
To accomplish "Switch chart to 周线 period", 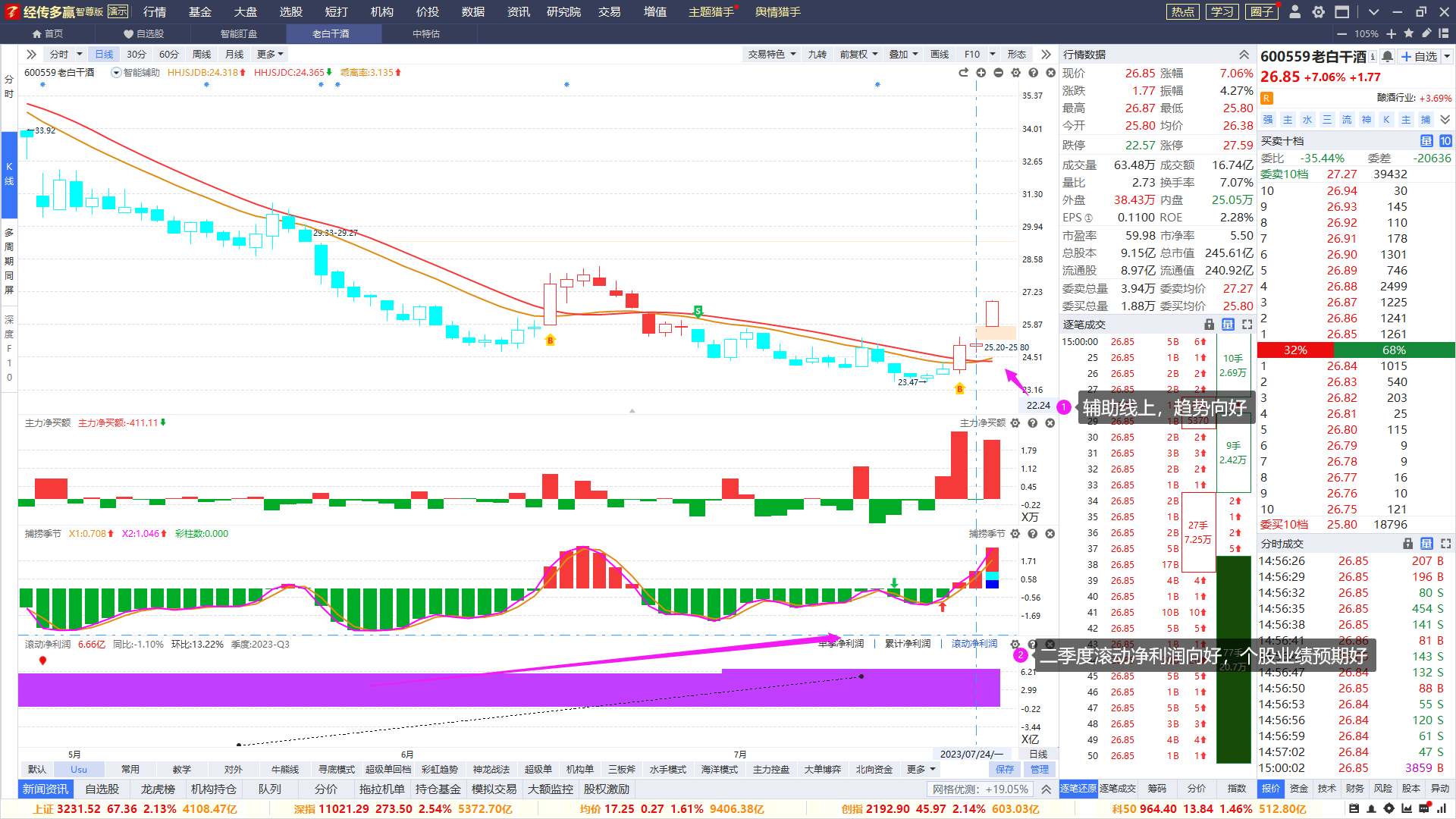I will [x=202, y=54].
